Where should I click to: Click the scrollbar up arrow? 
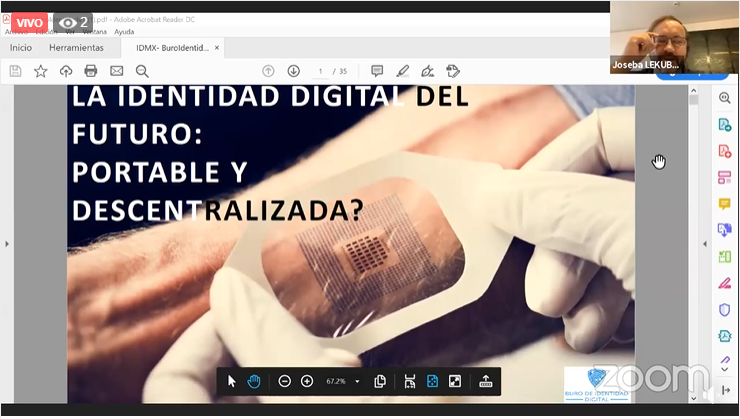(x=693, y=91)
